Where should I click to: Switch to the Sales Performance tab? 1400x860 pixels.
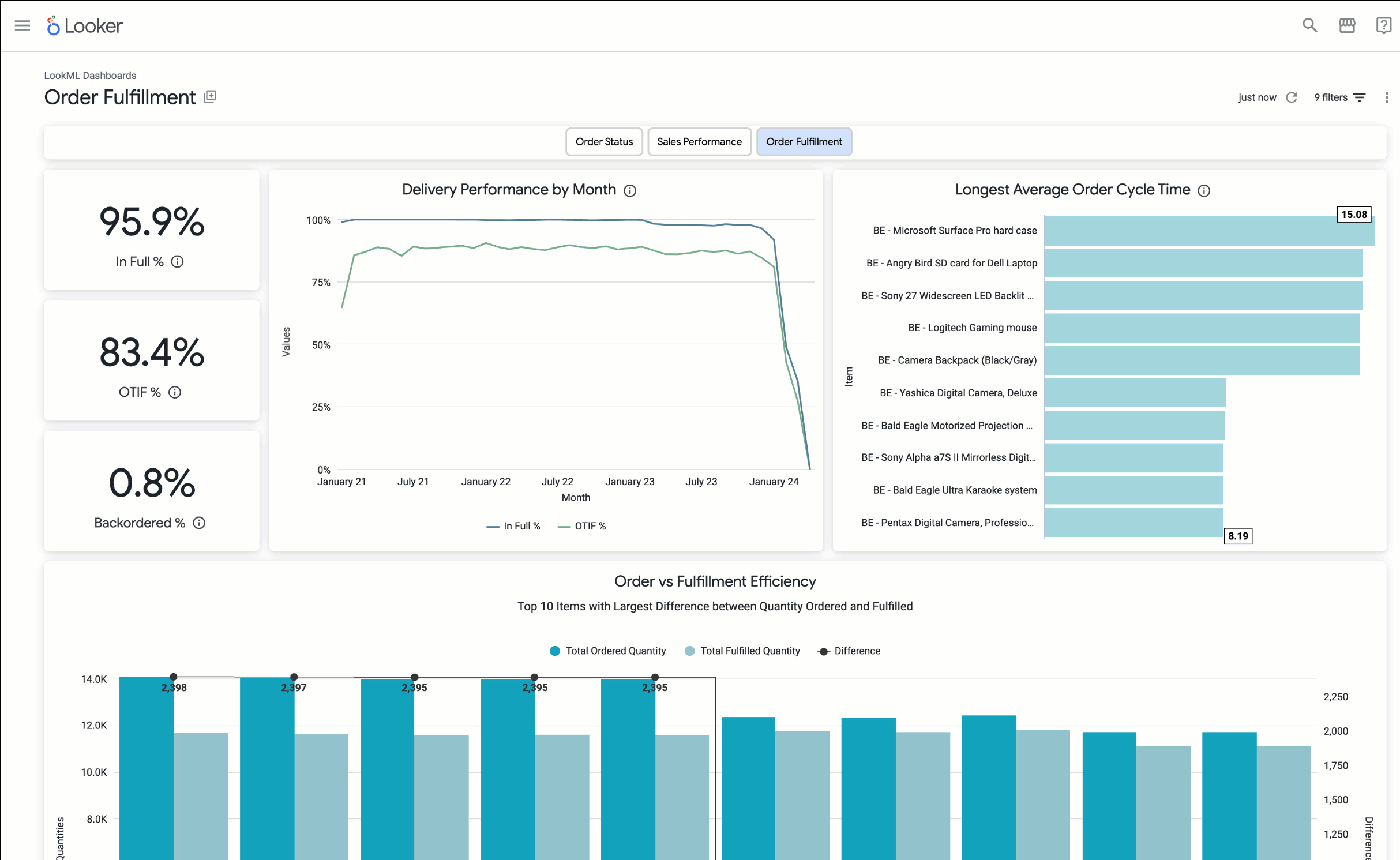(x=699, y=142)
